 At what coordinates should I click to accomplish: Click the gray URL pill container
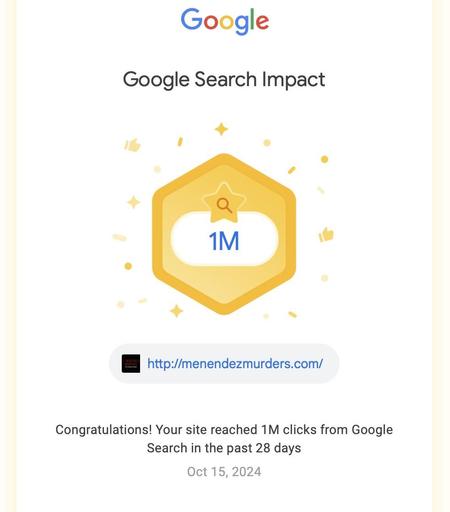224,363
